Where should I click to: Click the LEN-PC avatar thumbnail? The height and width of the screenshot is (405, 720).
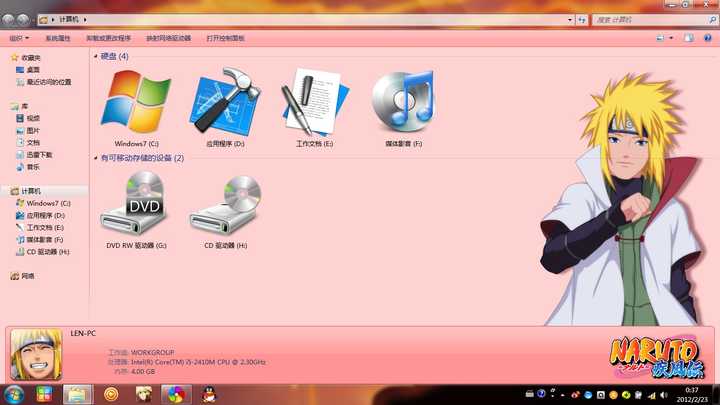(36, 354)
